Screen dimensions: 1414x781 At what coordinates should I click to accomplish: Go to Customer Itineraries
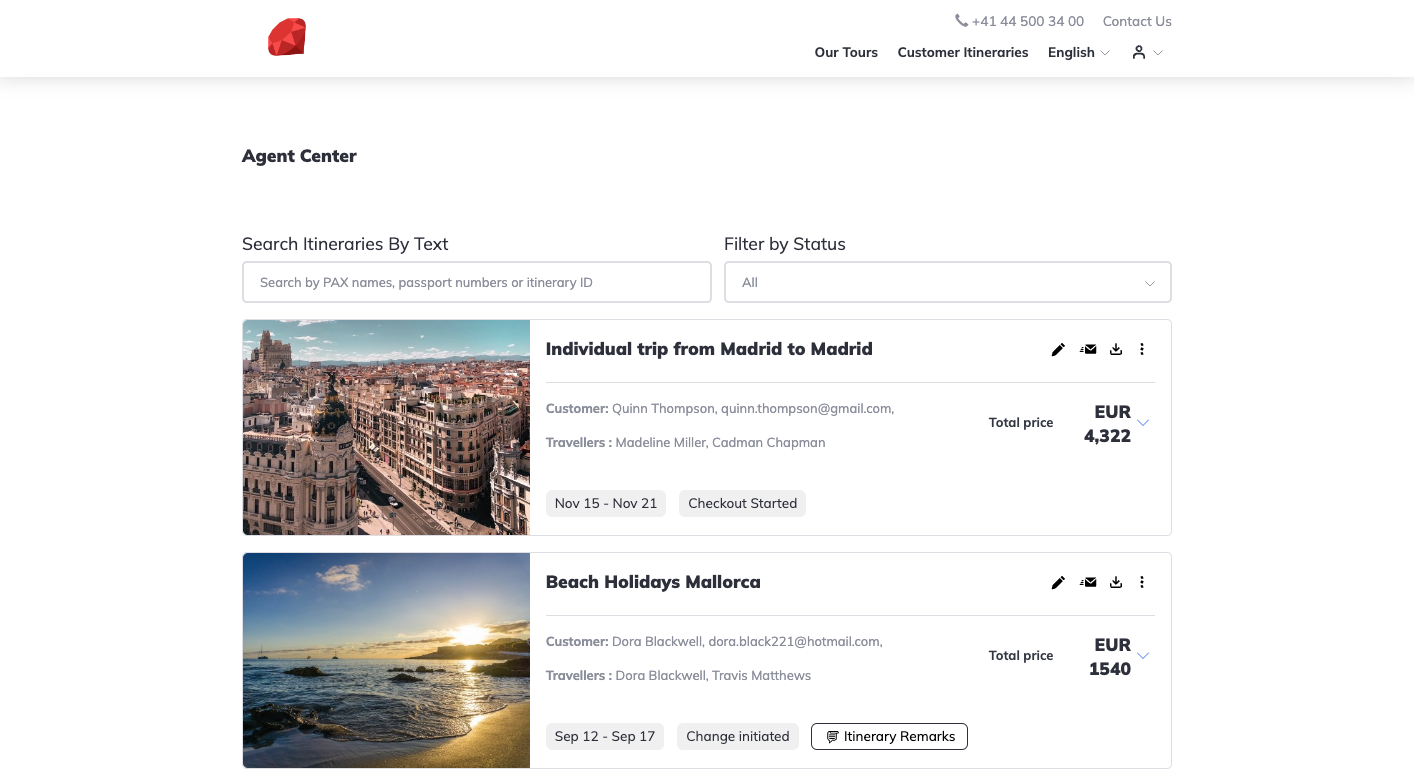pos(963,52)
